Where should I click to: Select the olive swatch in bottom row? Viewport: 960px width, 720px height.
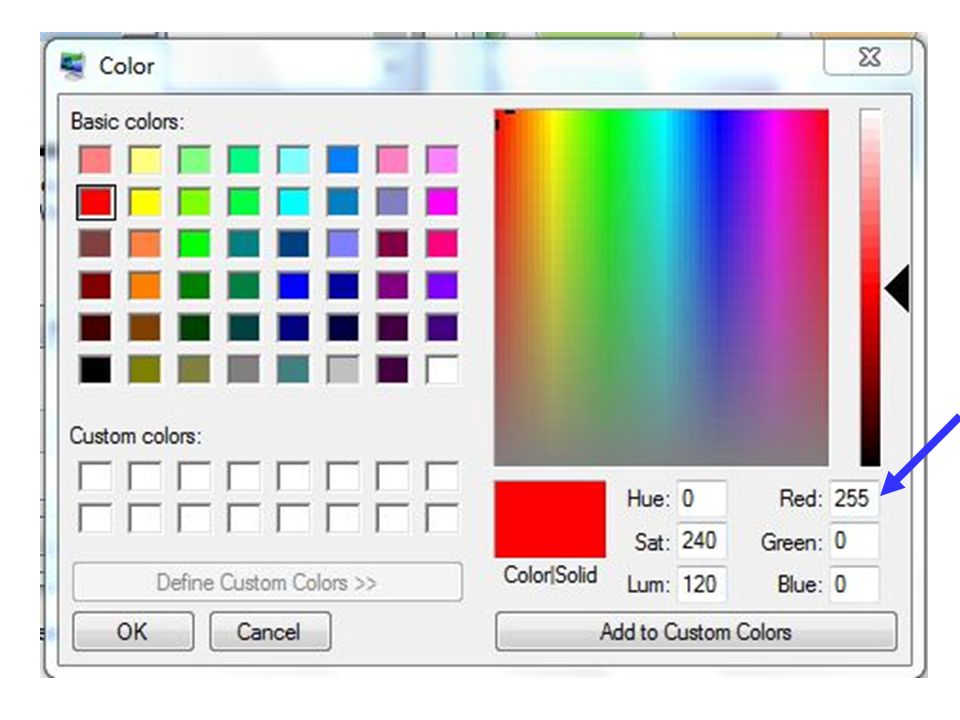[145, 370]
